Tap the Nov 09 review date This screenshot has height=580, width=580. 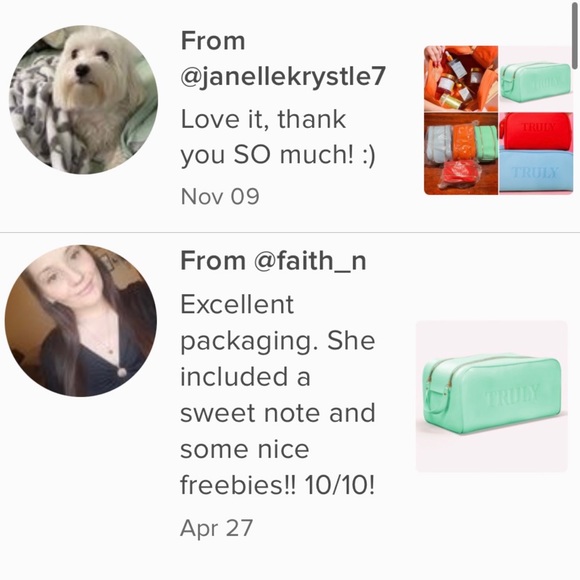[x=220, y=196]
